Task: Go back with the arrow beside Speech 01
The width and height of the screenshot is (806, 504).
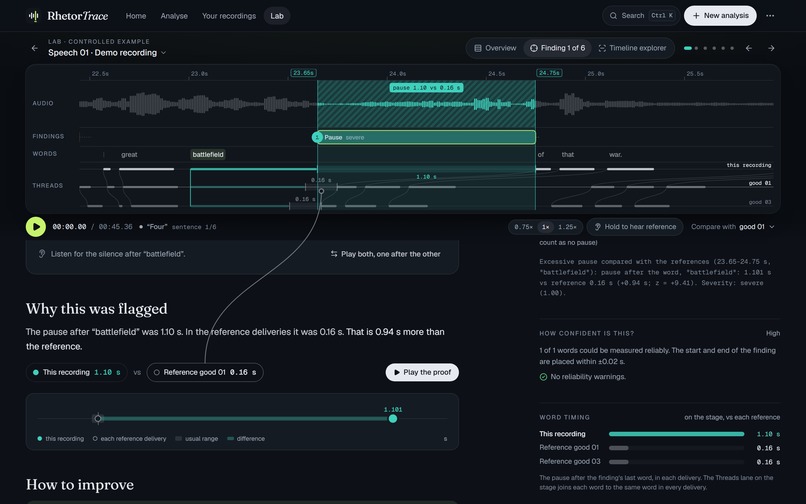Action: pos(34,48)
